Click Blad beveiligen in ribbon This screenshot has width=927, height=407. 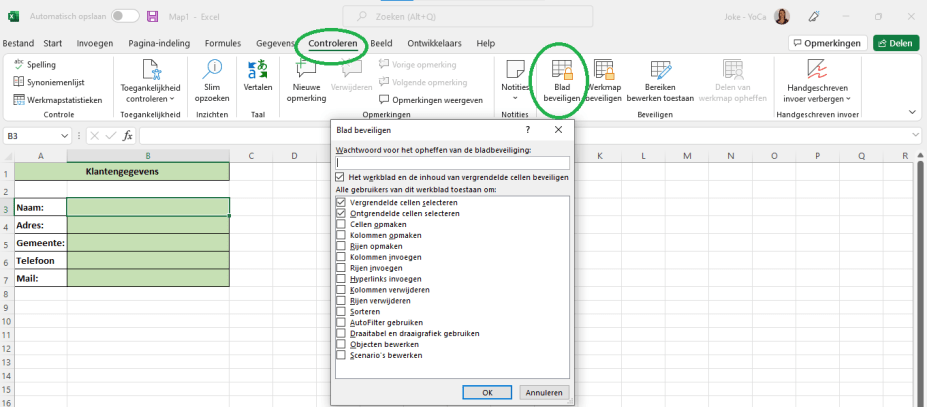[x=562, y=81]
